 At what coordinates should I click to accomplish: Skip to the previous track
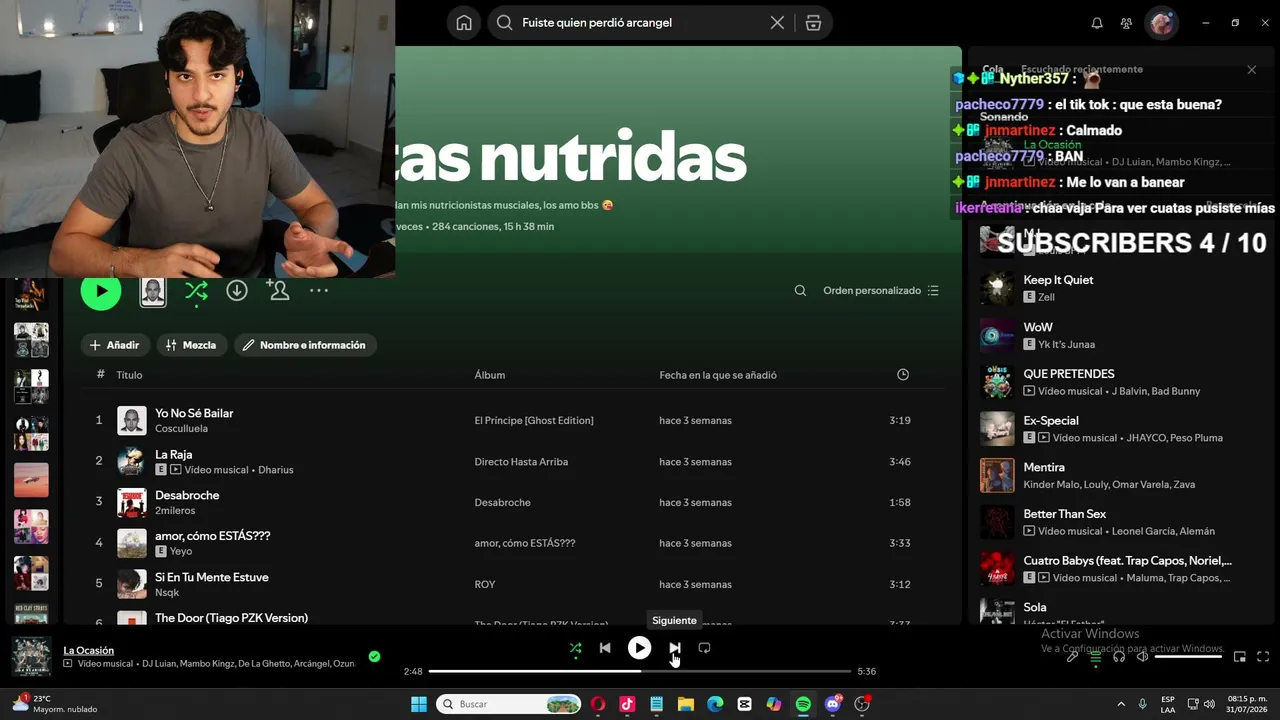point(605,648)
